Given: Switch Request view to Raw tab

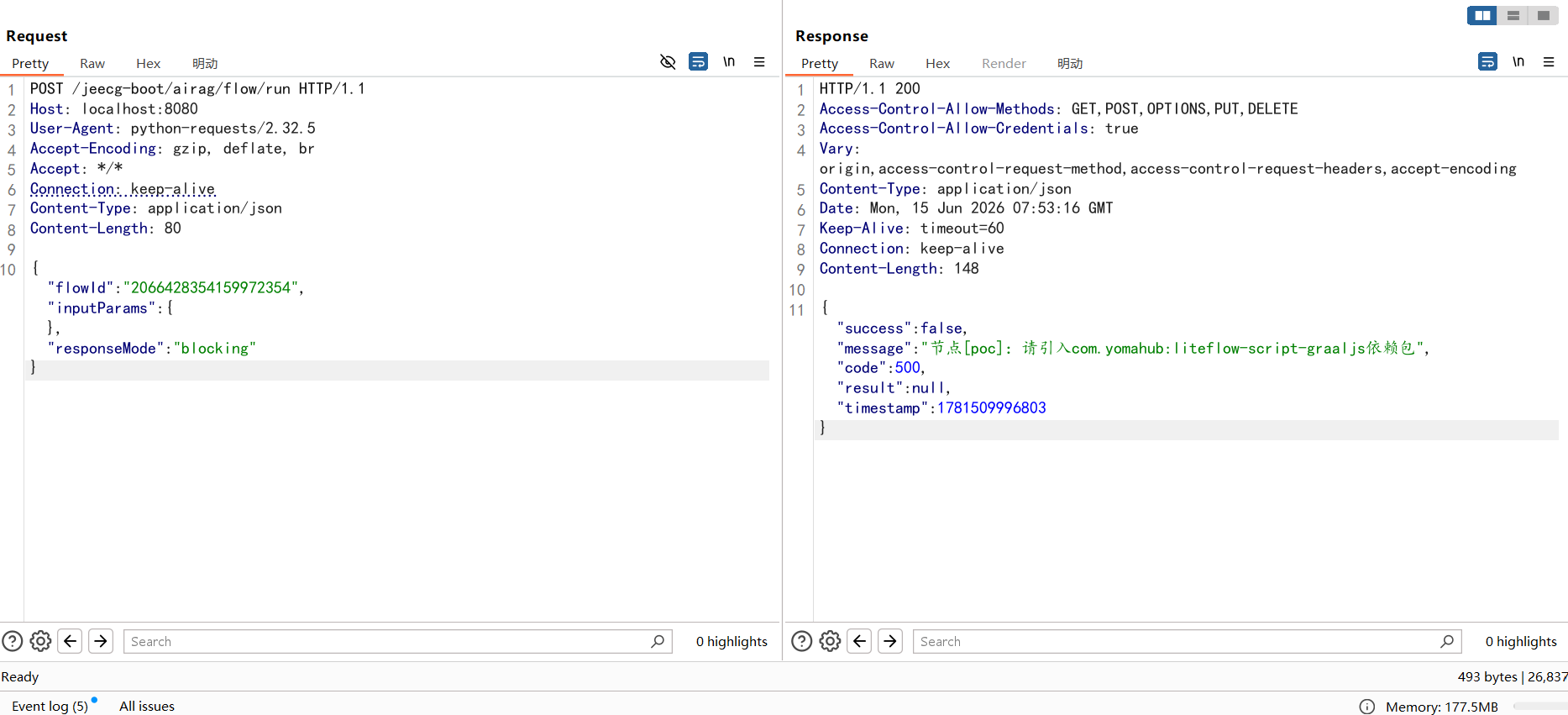Looking at the screenshot, I should 92,64.
